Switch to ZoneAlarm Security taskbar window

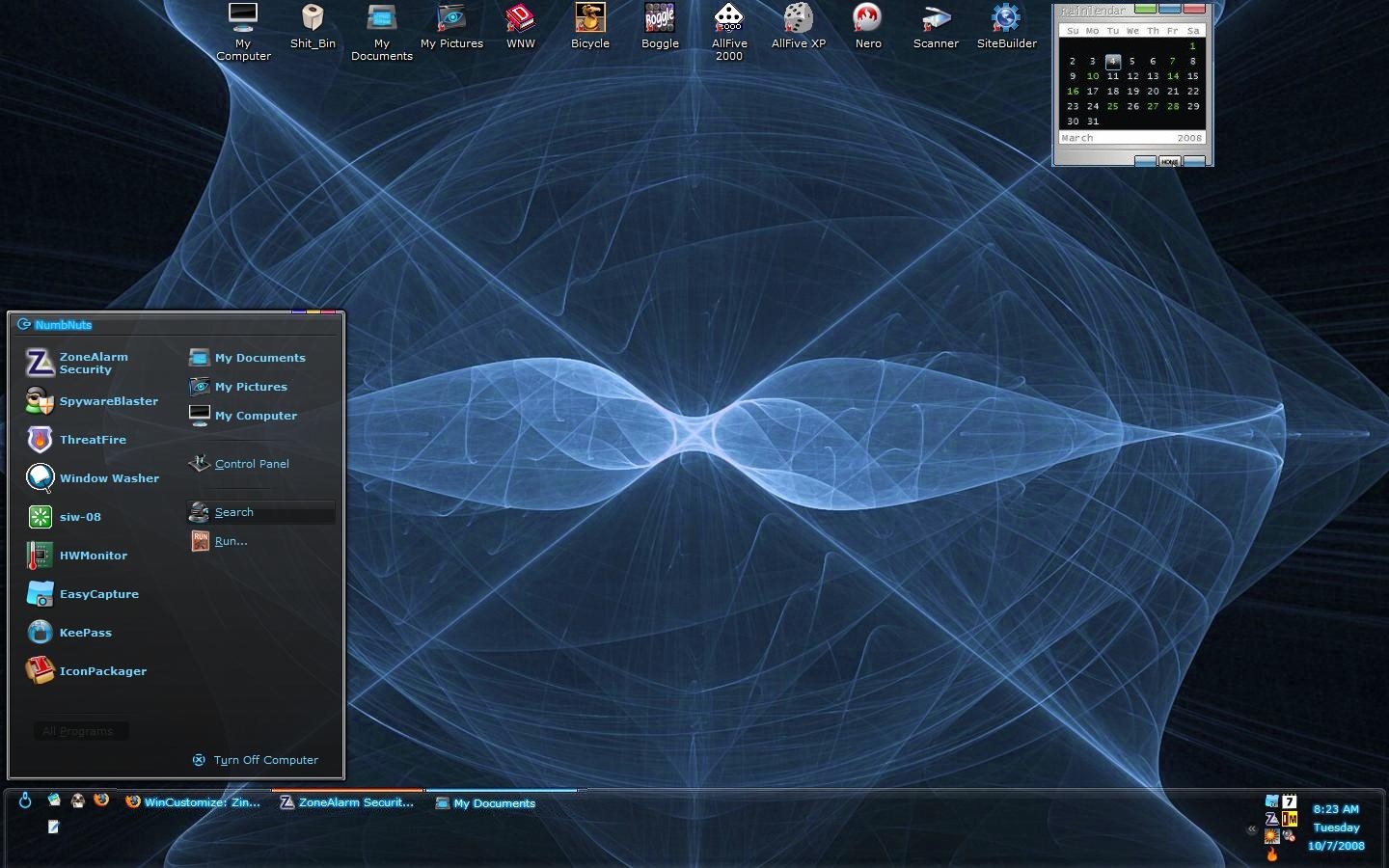[x=347, y=802]
